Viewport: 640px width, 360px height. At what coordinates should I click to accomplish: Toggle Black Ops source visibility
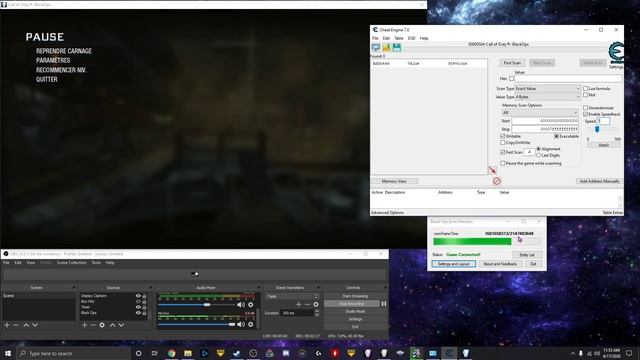coord(138,313)
